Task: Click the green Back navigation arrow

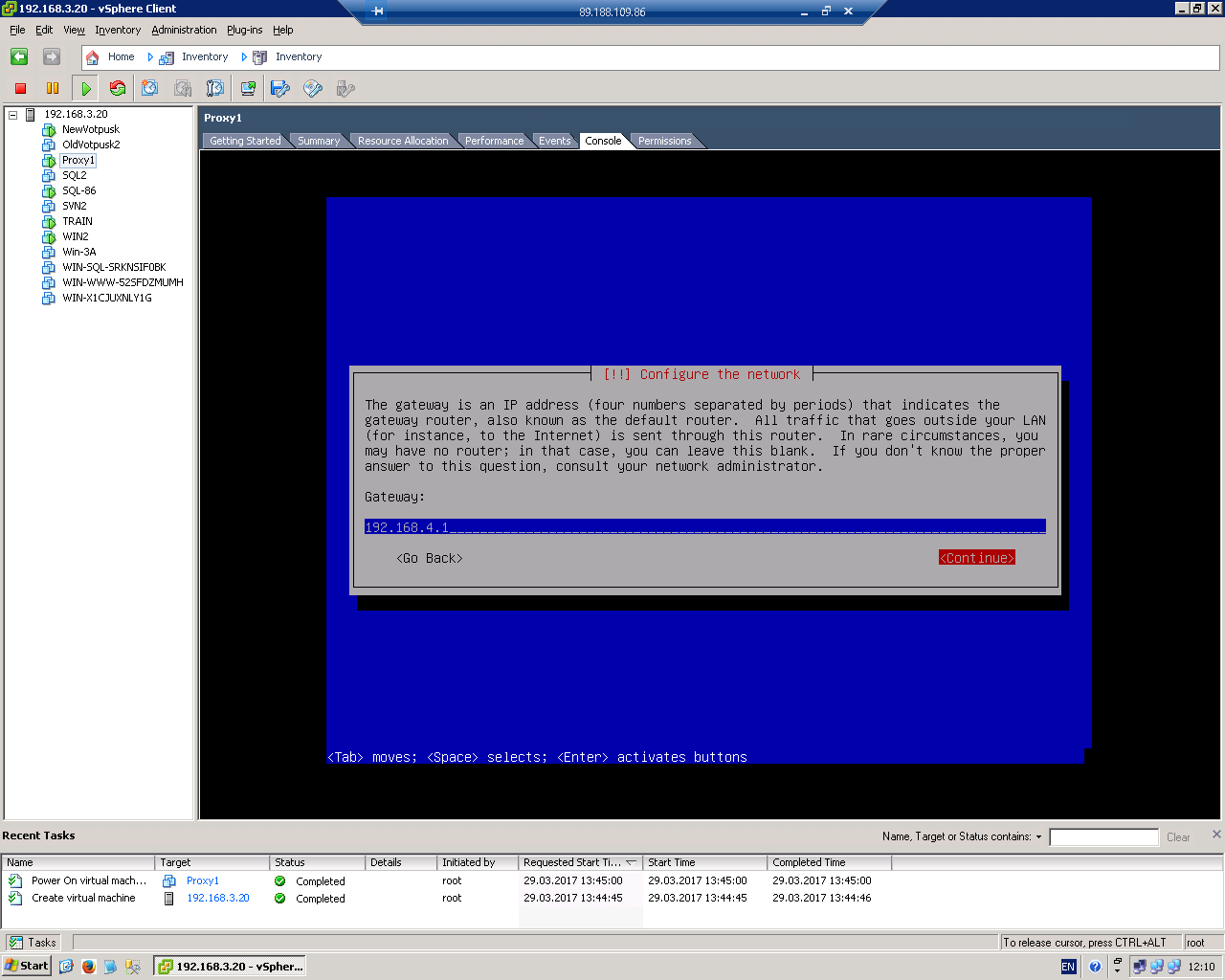Action: (19, 56)
